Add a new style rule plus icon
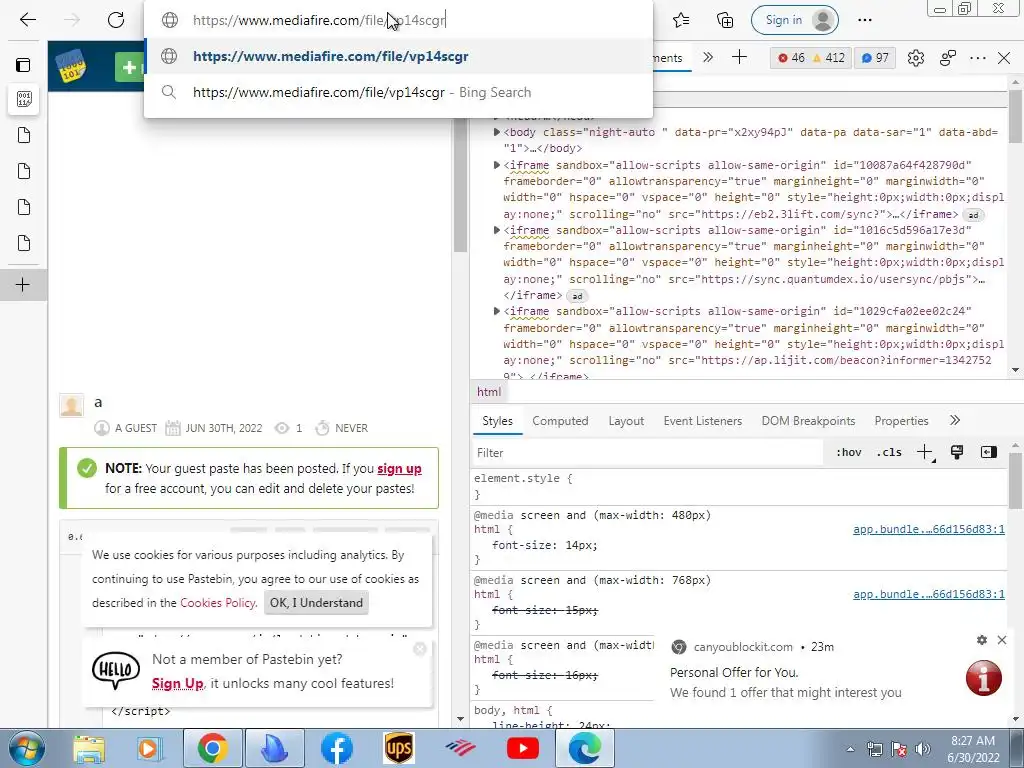This screenshot has height=768, width=1024. tap(925, 453)
